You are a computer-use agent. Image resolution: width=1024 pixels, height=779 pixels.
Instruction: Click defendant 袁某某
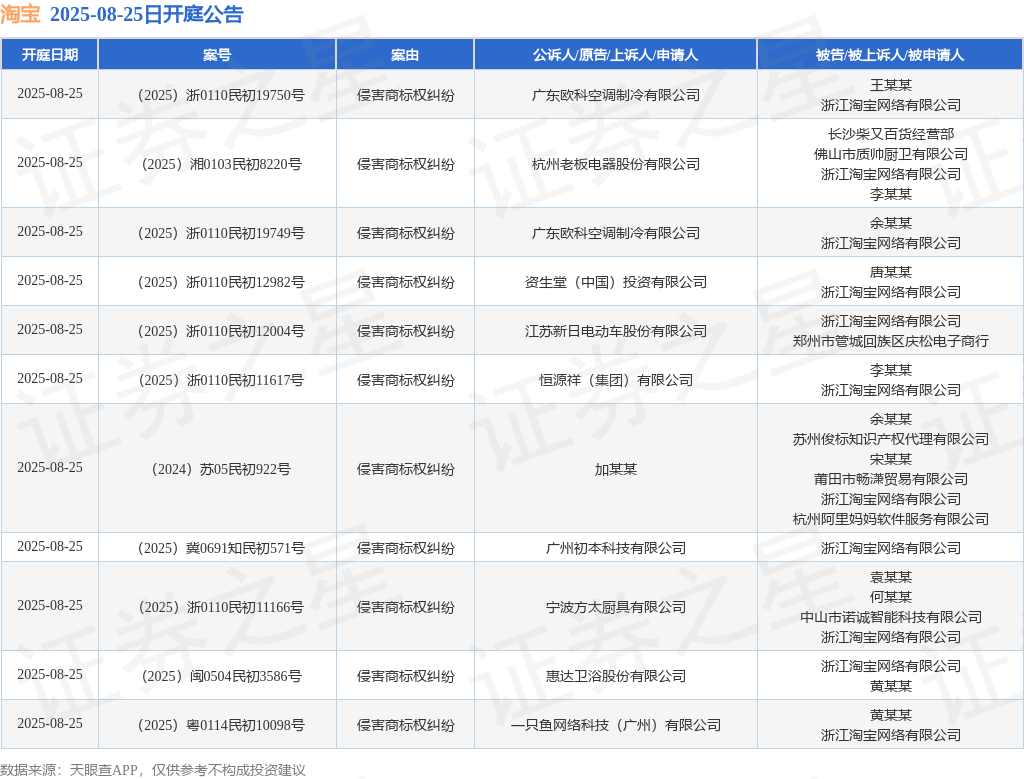tap(890, 577)
